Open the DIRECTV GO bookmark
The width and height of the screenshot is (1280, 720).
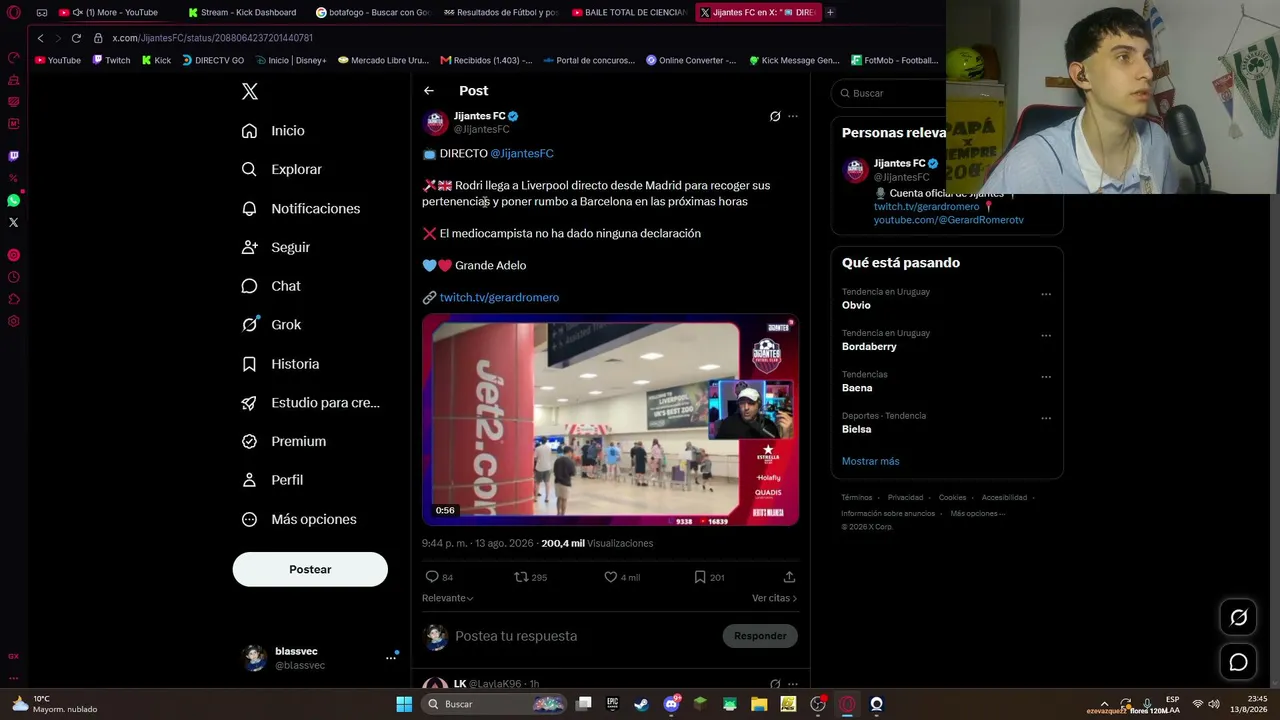[212, 60]
